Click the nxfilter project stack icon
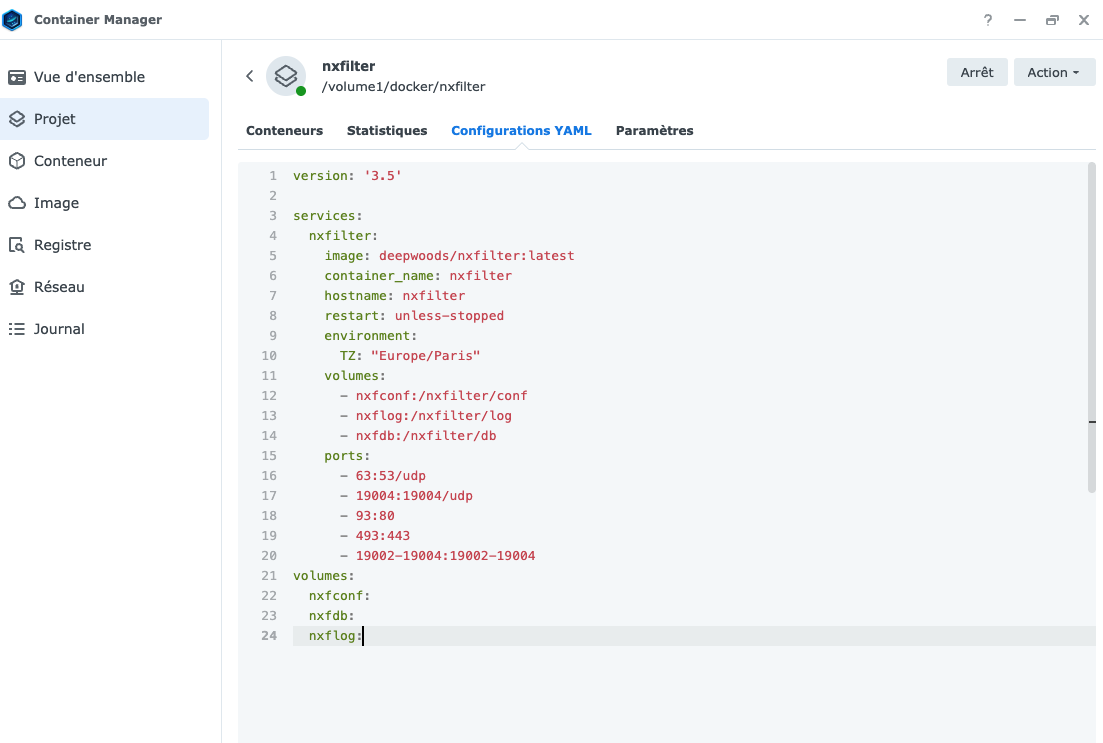1103x743 pixels. click(286, 76)
